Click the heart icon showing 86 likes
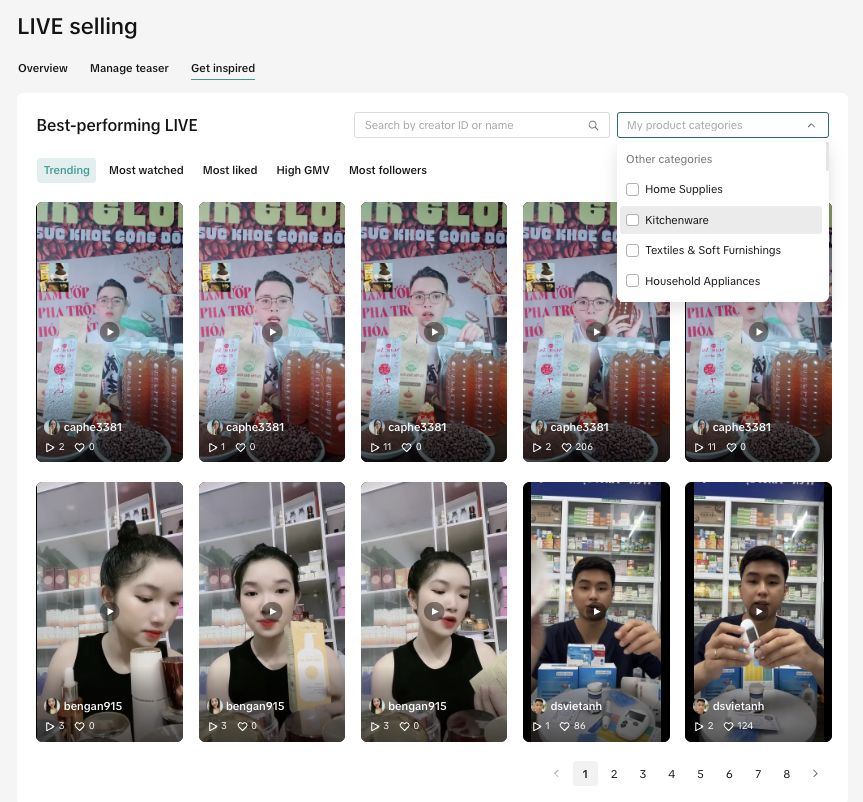Viewport: 863px width, 802px height. point(565,727)
